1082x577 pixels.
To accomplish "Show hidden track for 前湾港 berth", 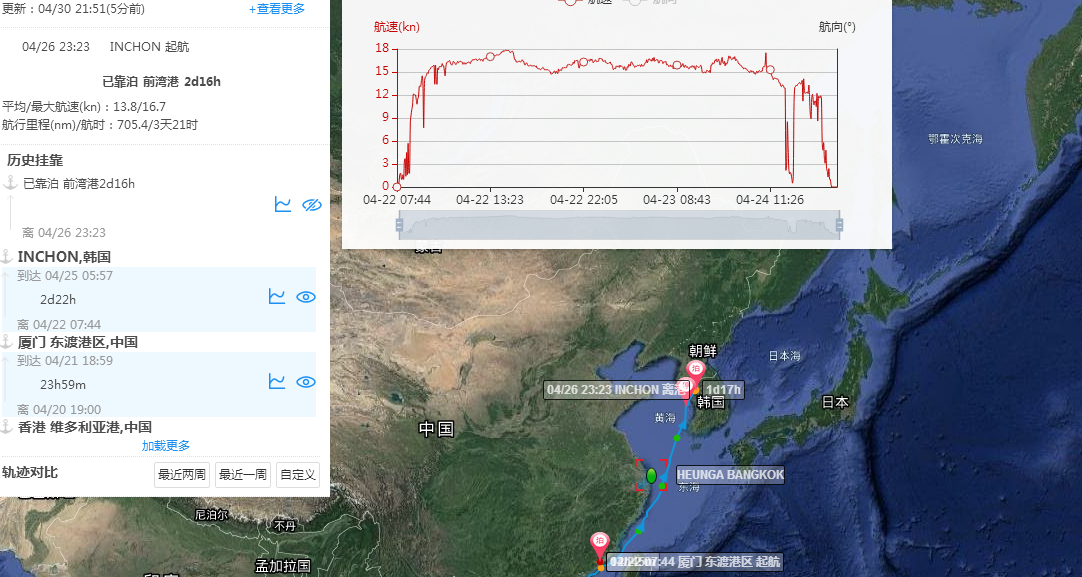I will [x=311, y=204].
